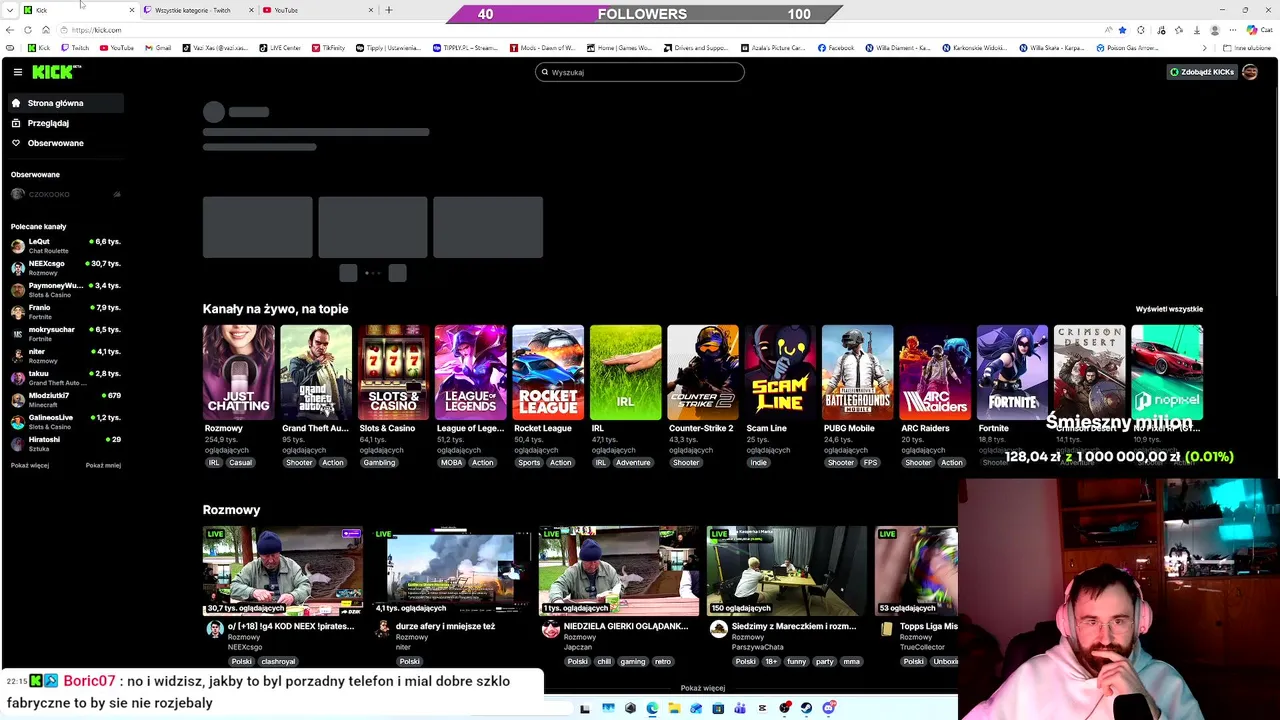This screenshot has width=1280, height=720.
Task: Click the Wyszukaj search field
Action: pos(640,72)
